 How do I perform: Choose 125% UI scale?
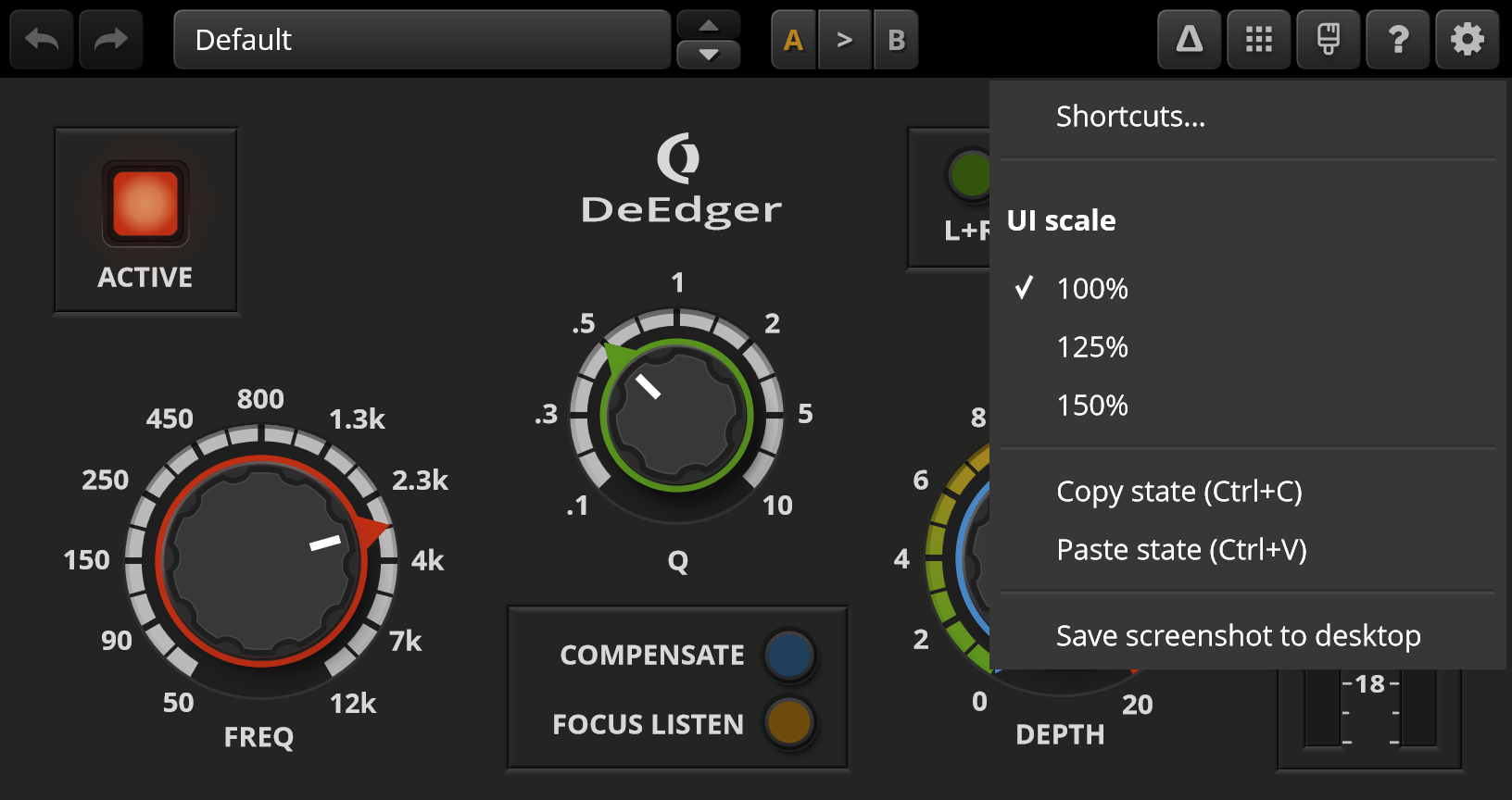(1248, 347)
